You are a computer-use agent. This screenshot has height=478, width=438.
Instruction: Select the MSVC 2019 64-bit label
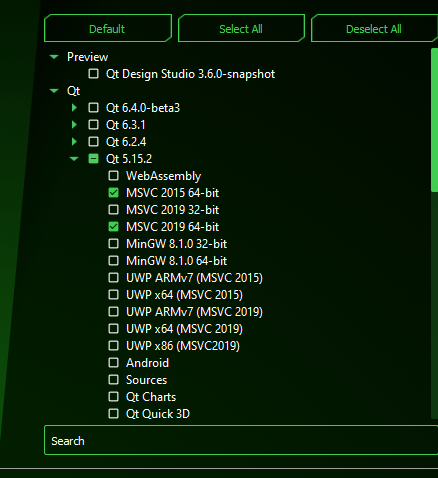click(x=172, y=227)
